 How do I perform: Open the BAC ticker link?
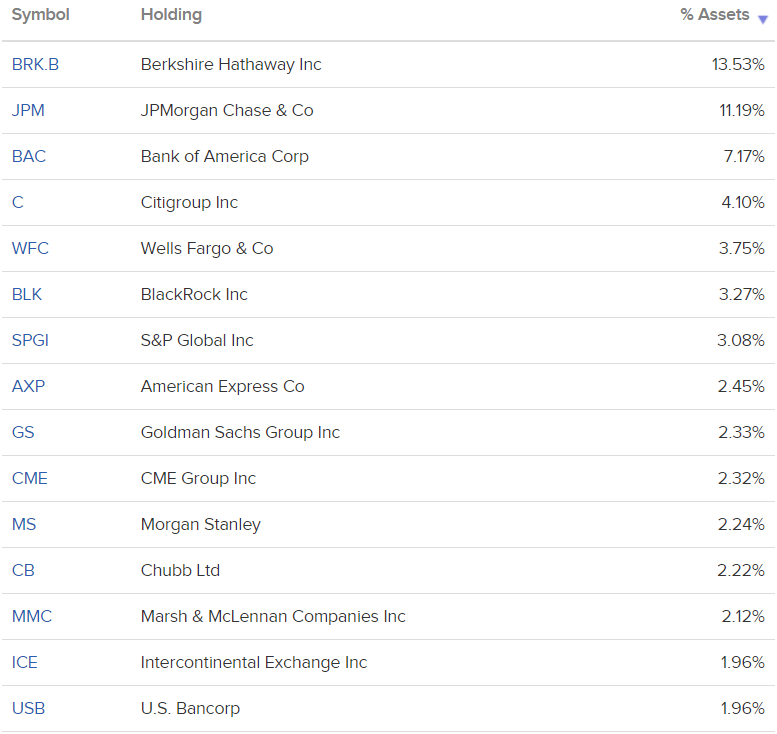coord(29,156)
